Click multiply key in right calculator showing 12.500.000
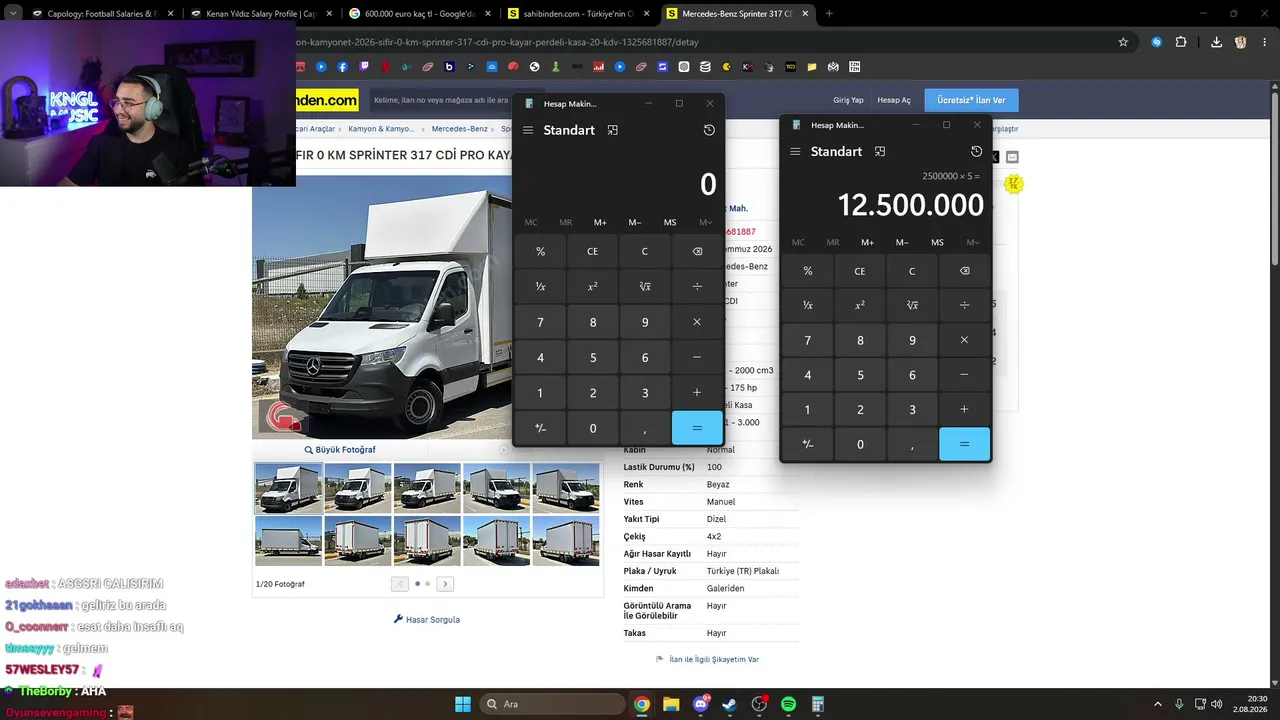The width and height of the screenshot is (1280, 720). tap(964, 340)
